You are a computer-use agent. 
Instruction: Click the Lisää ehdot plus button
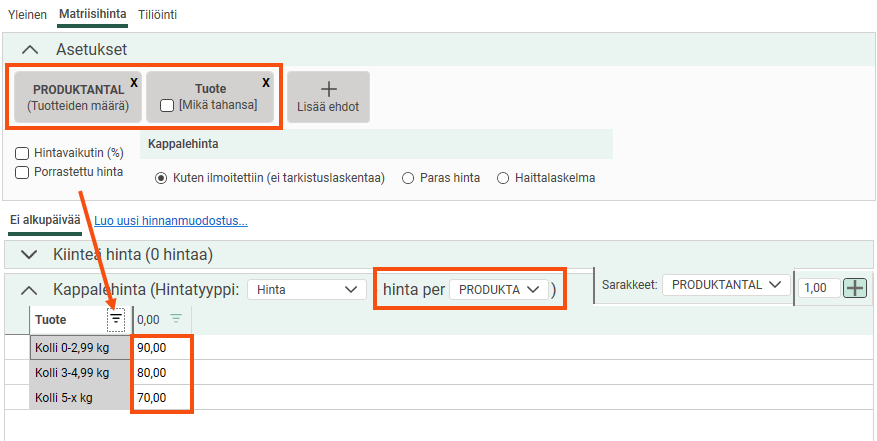[x=328, y=96]
